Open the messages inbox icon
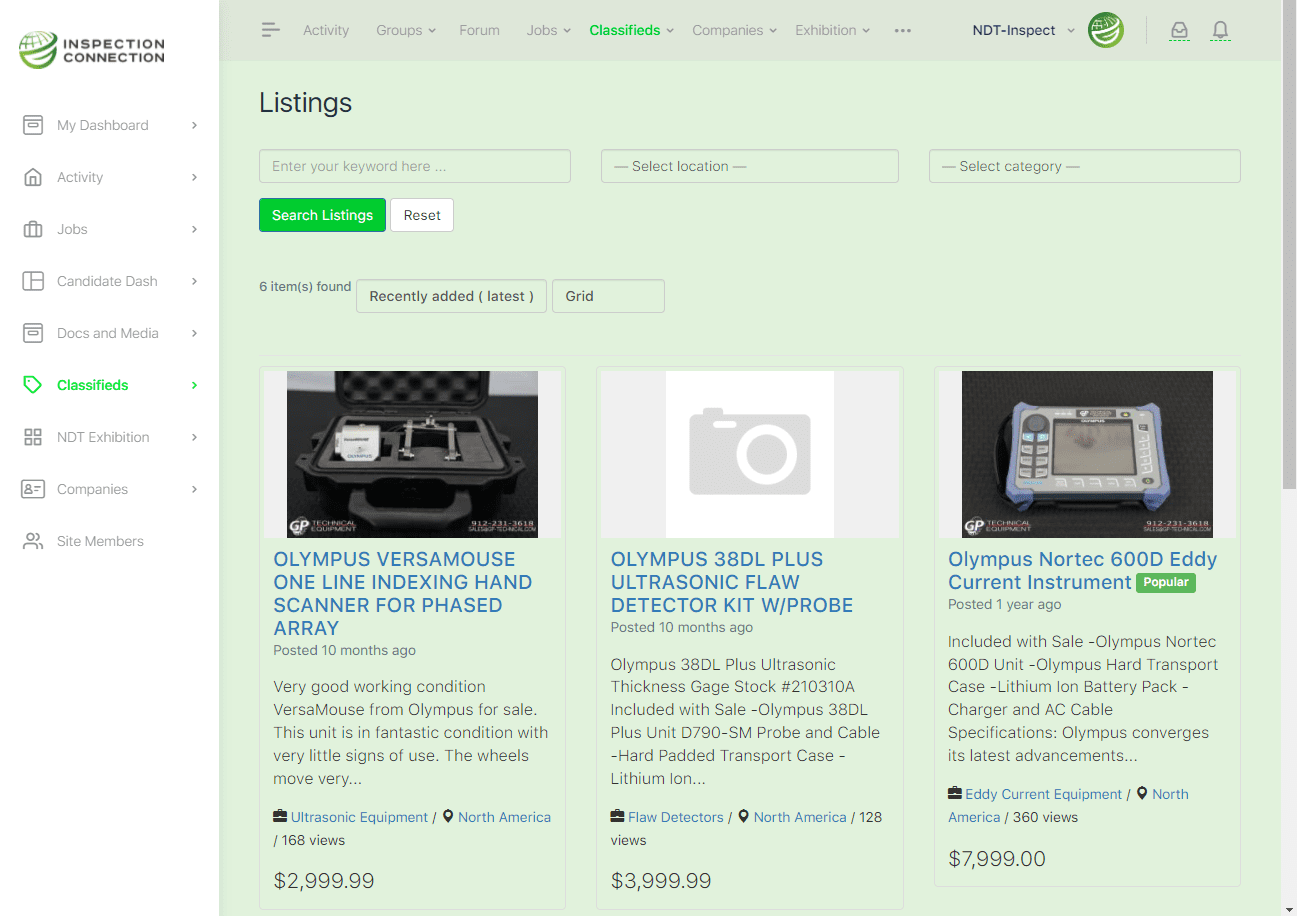 (1179, 30)
